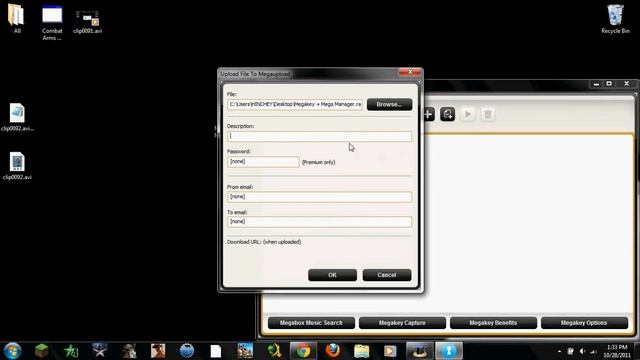Focus the Description text field
640x360 pixels.
(x=320, y=136)
